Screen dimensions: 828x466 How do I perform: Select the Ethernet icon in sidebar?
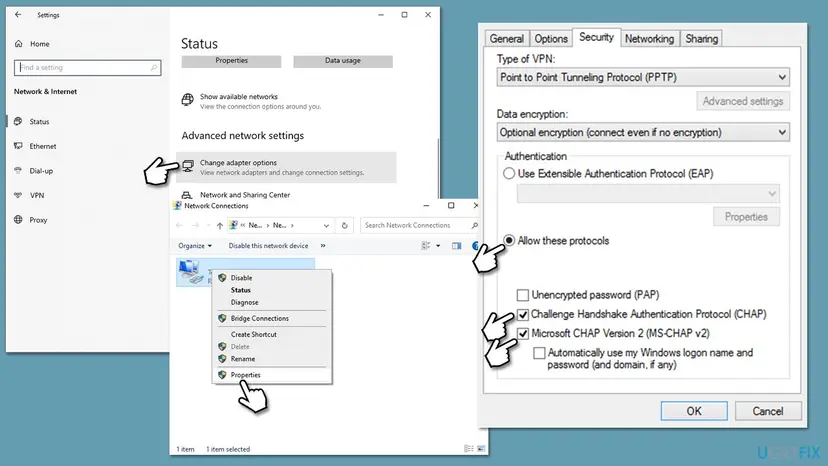coord(18,146)
